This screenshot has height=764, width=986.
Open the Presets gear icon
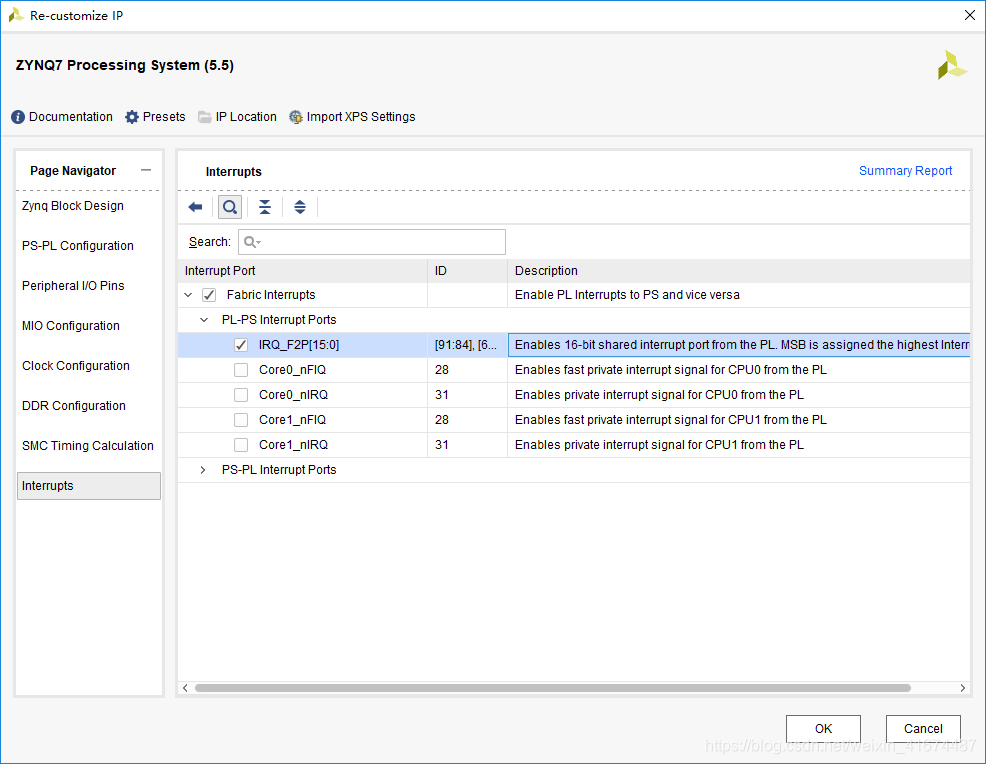[x=131, y=117]
